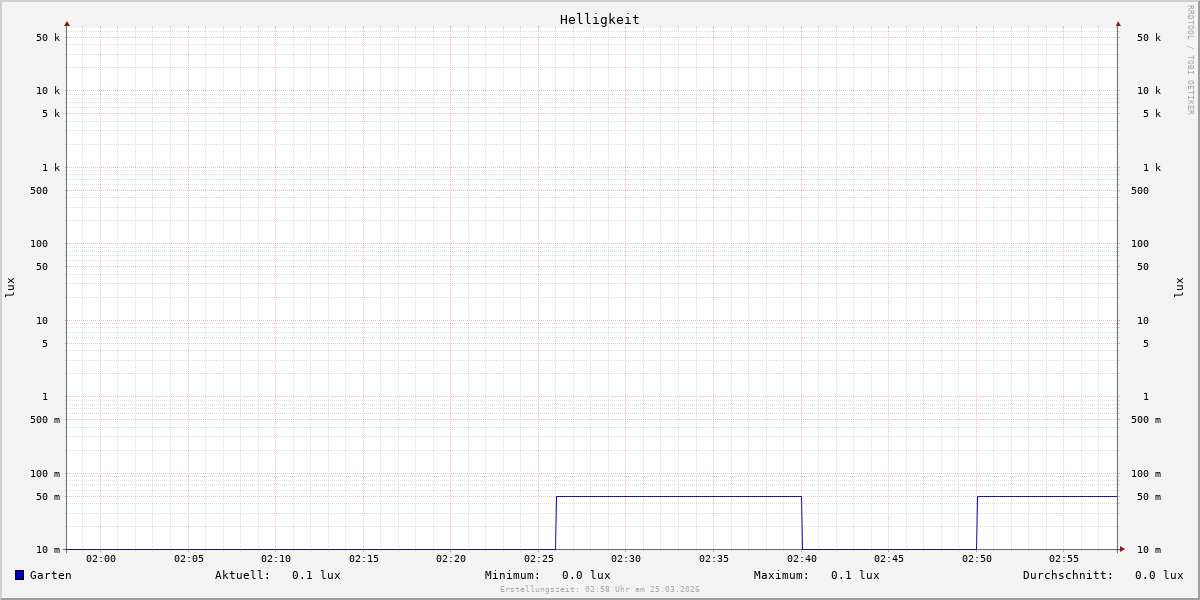
Task: Click the 'lux' unit title on the left axis
Action: [10, 287]
